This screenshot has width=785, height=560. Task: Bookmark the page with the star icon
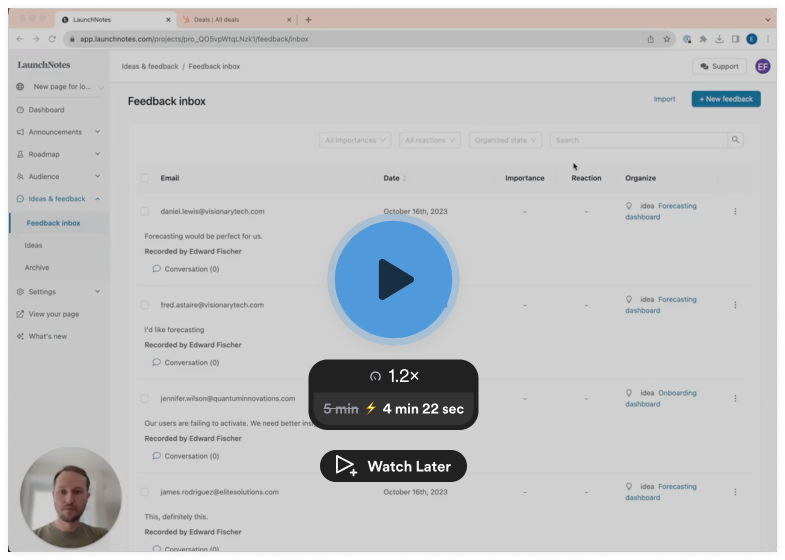[x=666, y=39]
